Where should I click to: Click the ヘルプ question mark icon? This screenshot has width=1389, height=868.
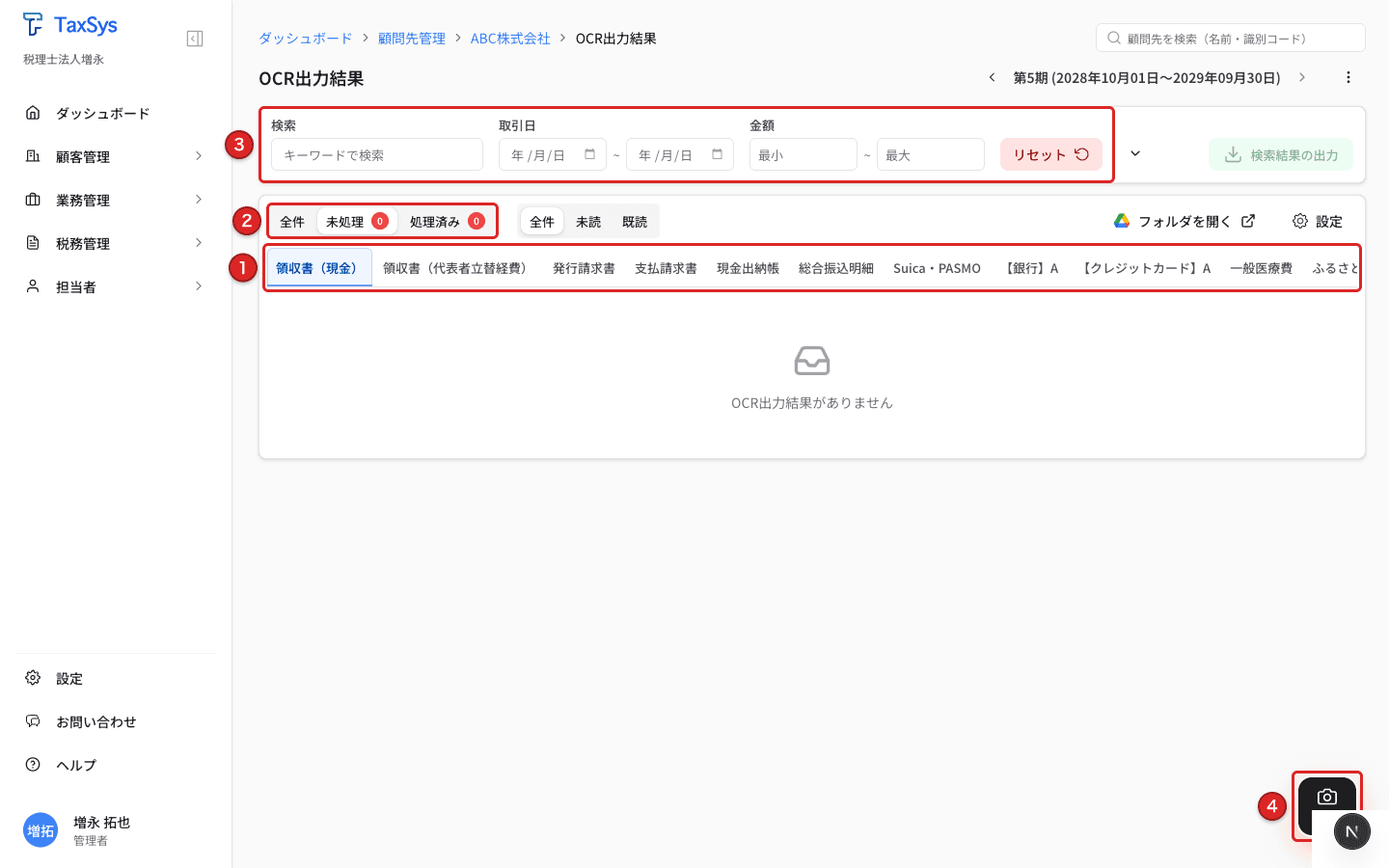[x=33, y=765]
